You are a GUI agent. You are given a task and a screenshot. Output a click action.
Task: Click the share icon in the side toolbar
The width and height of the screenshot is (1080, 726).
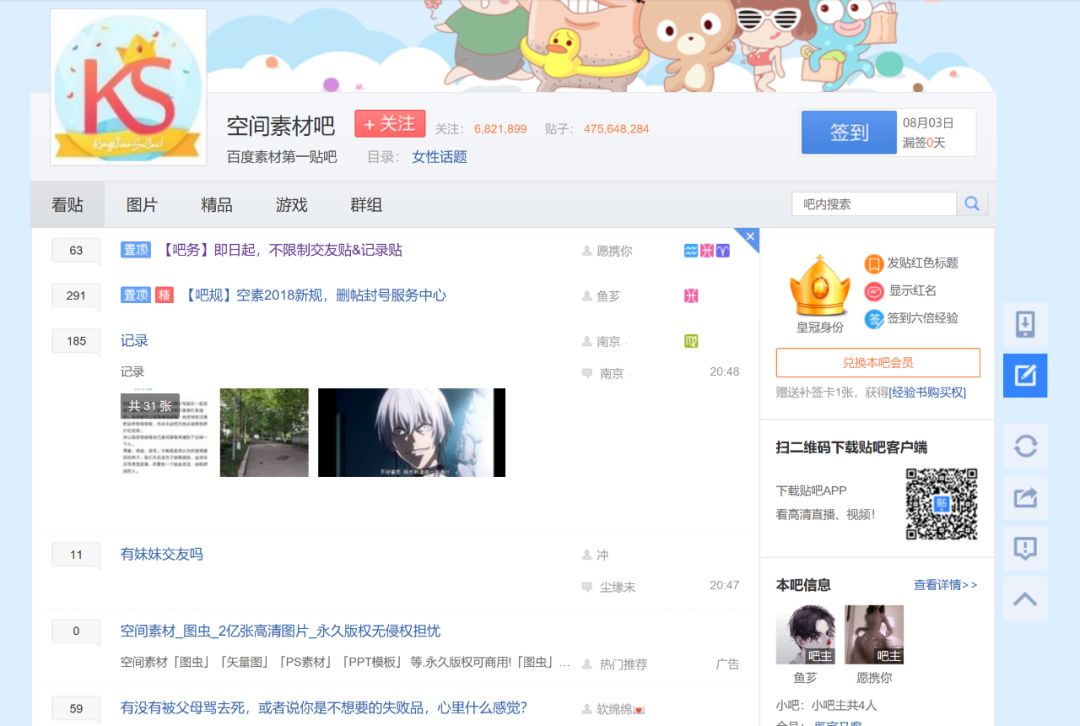coord(1024,497)
